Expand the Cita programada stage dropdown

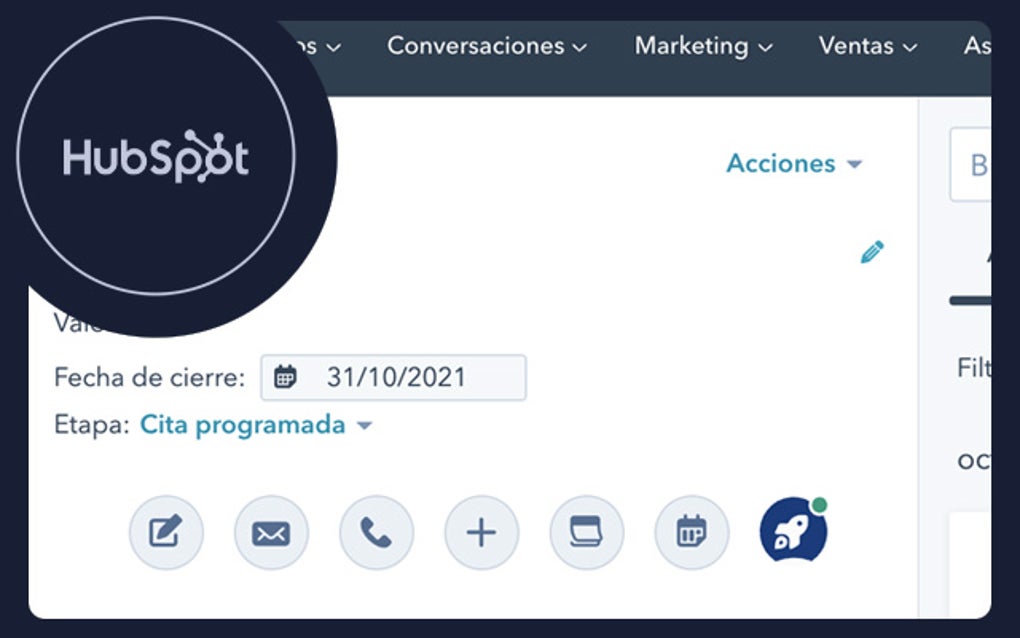256,425
